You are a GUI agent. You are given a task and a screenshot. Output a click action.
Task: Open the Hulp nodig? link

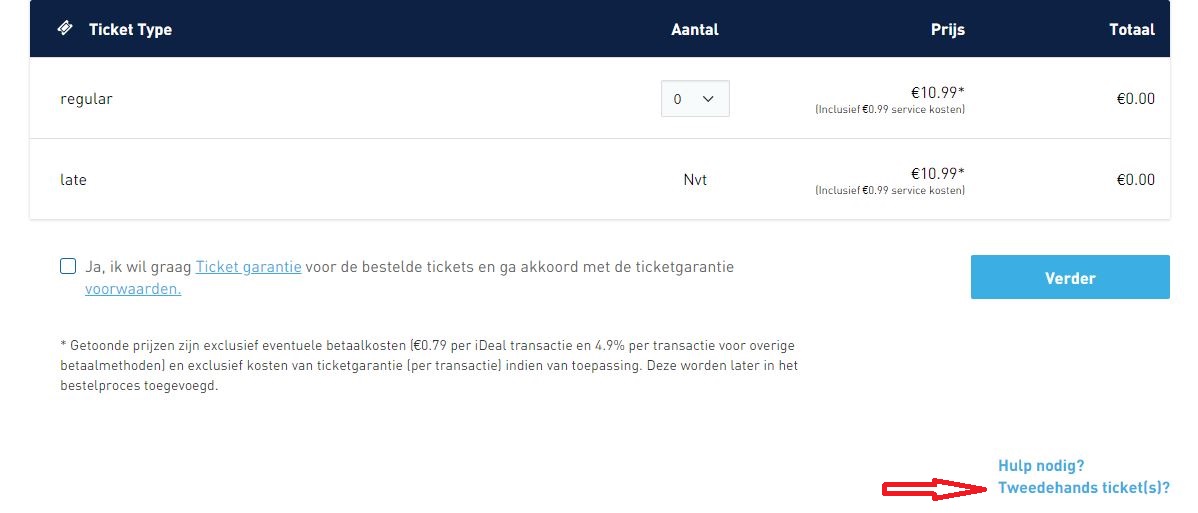coord(1041,466)
